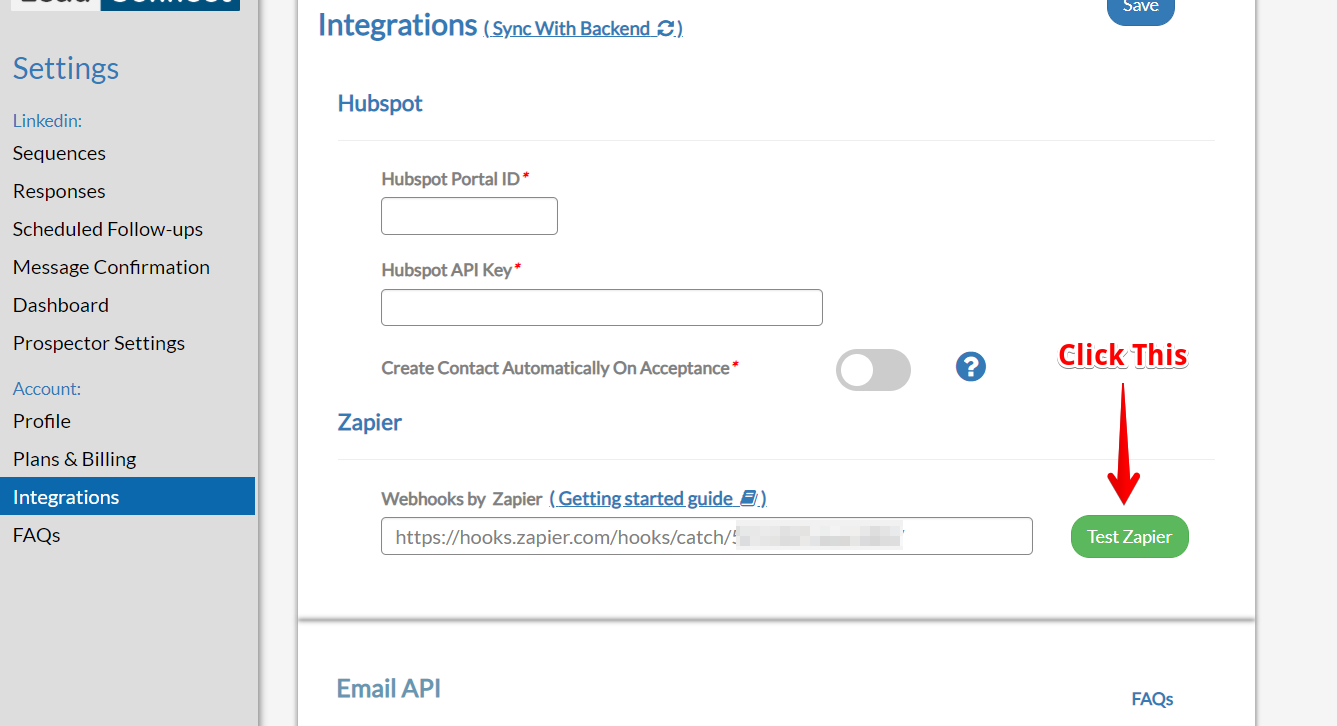The image size is (1337, 726).
Task: Open Profile under Account
Action: pyautogui.click(x=42, y=421)
